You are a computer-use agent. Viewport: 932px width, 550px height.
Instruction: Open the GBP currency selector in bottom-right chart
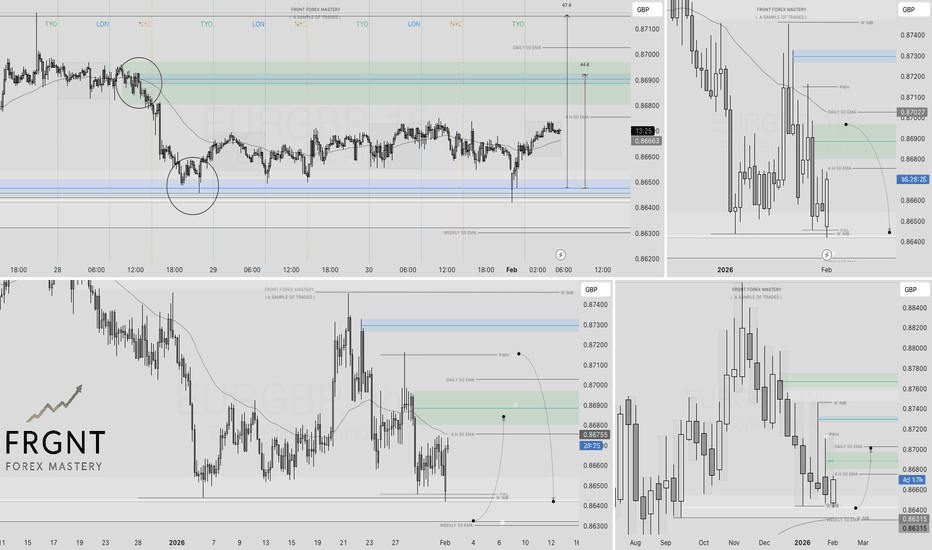click(909, 289)
